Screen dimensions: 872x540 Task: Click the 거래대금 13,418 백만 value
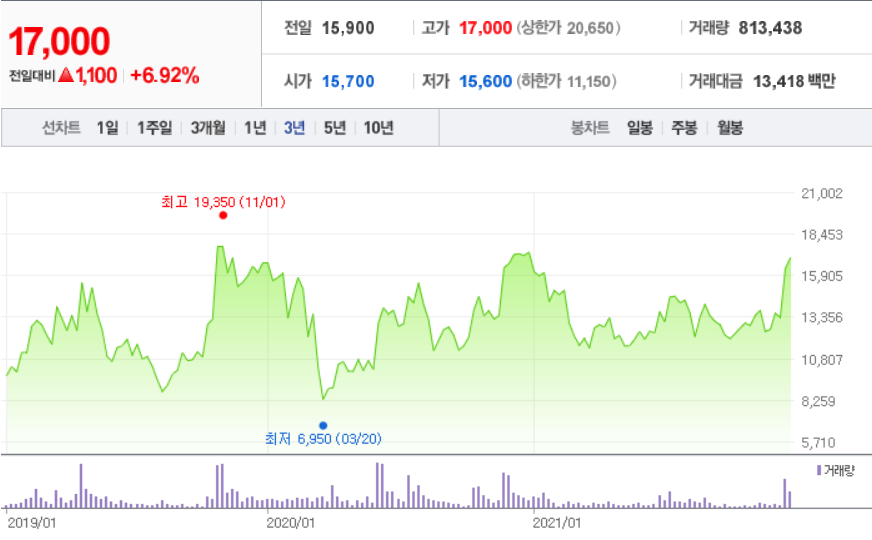794,81
